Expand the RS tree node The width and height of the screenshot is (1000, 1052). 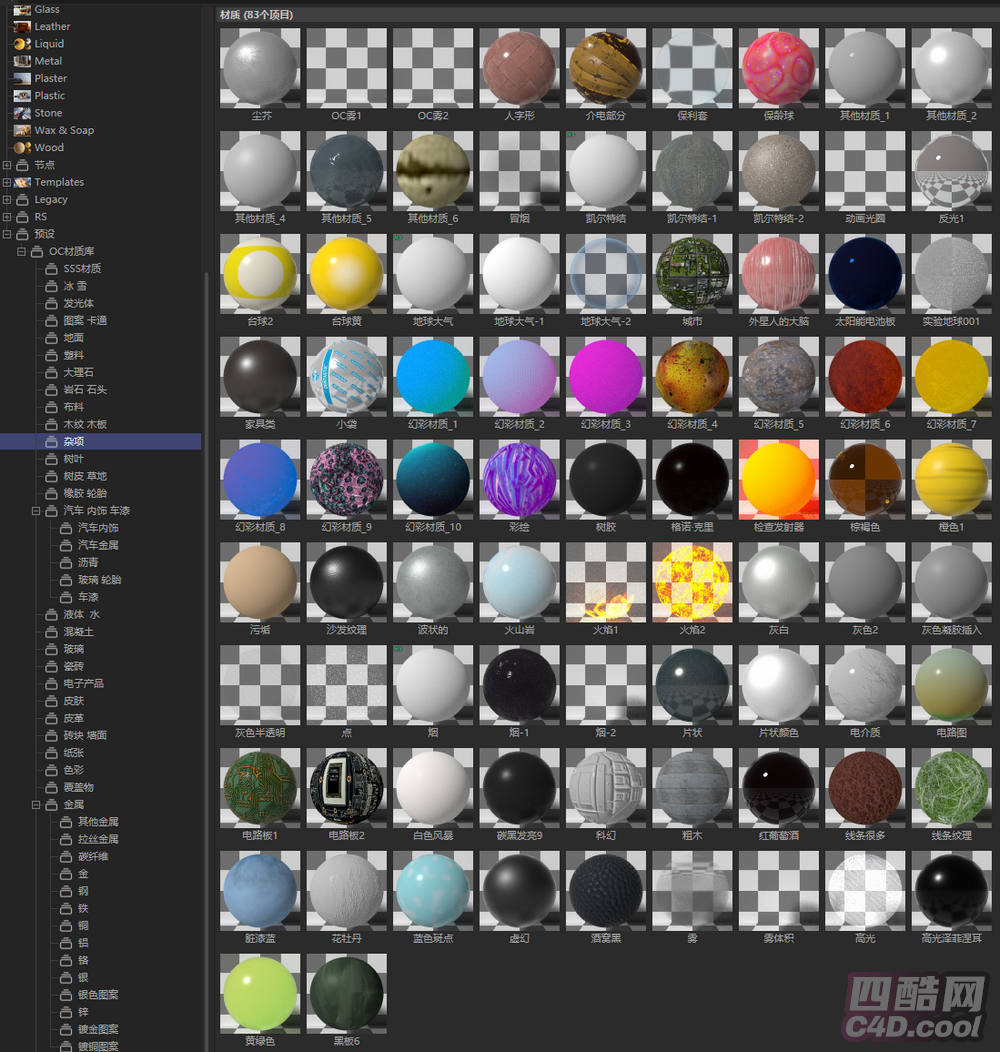coord(8,216)
